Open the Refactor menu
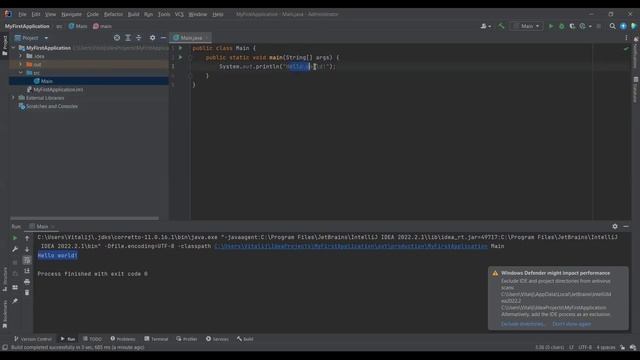The height and width of the screenshot is (360, 640). [x=113, y=14]
